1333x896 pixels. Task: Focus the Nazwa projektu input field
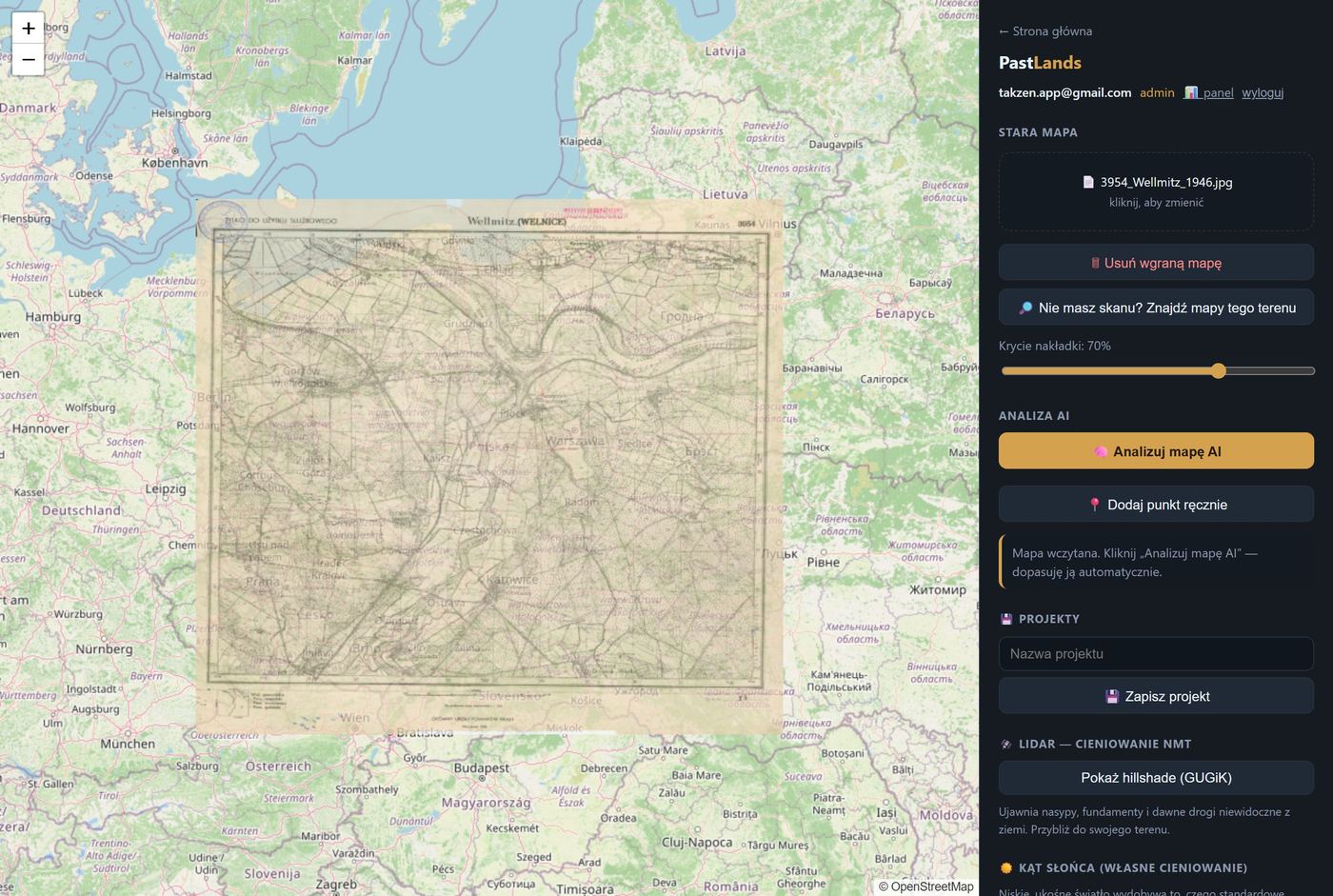click(1156, 654)
